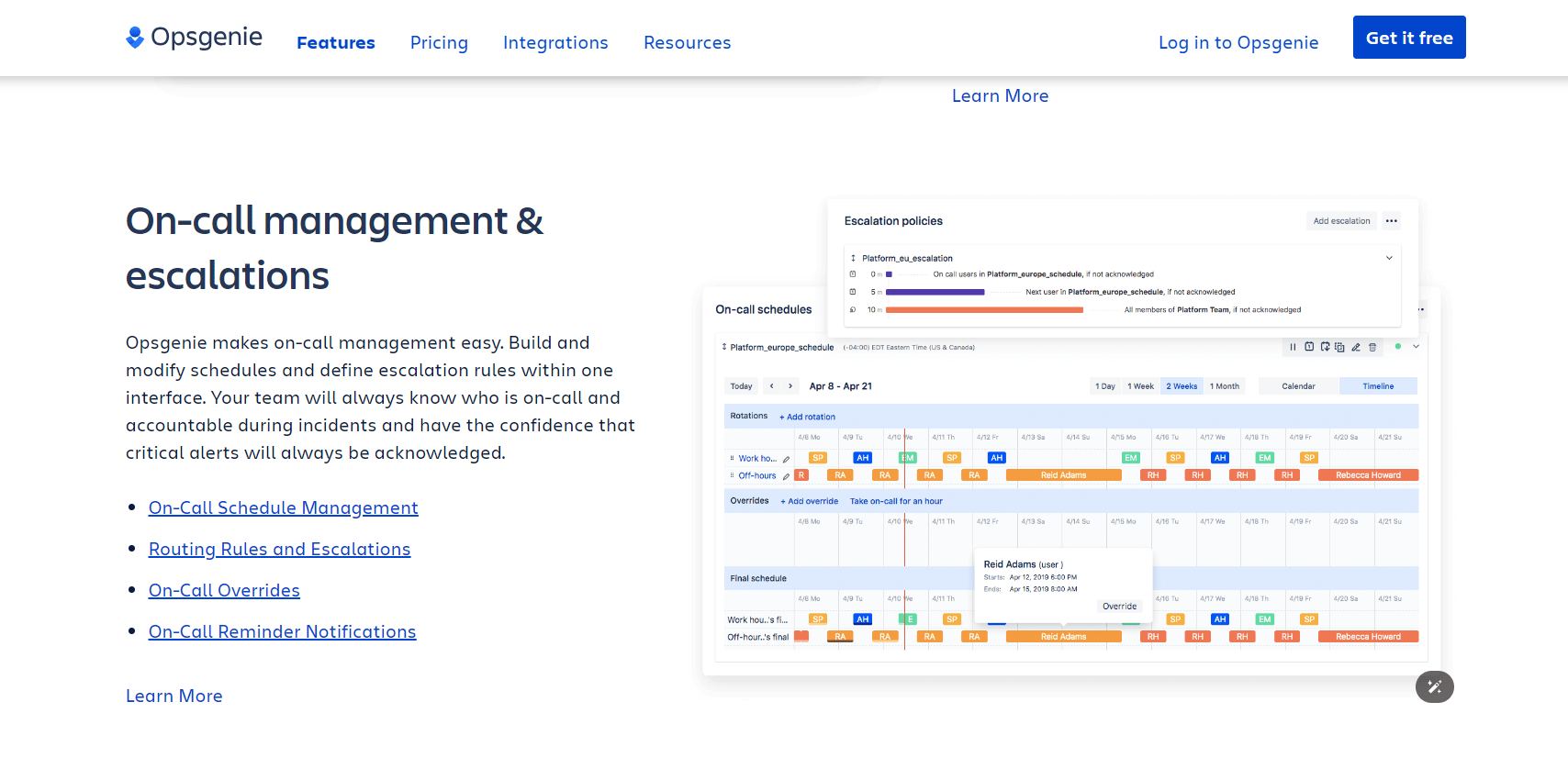Viewport: 1568px width, 780px height.
Task: Go to next period with right chevron
Action: pyautogui.click(x=790, y=386)
